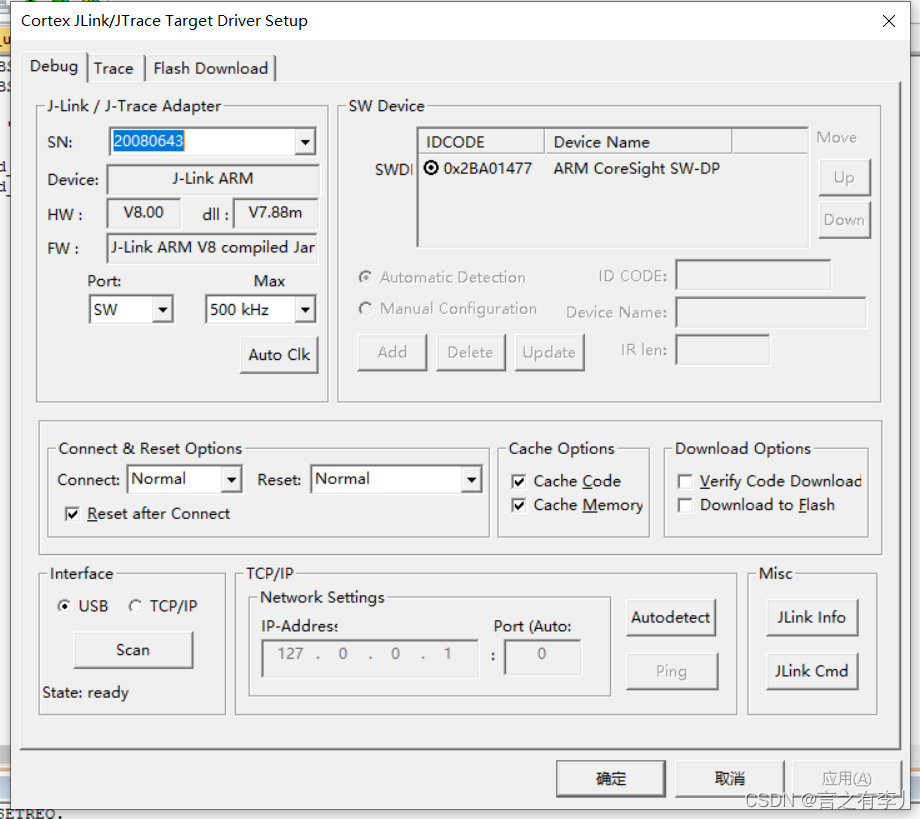Open JLink Info
Screen dimensions: 920x819
pyautogui.click(x=811, y=618)
